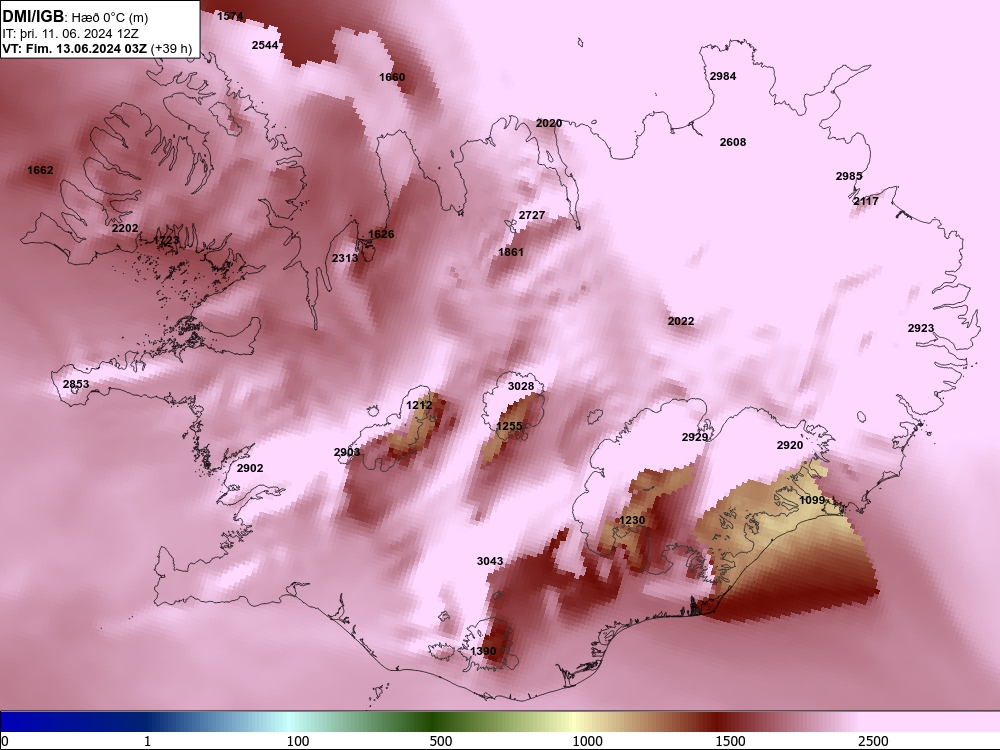
Task: Click the color scale label 2500
Action: coord(873,741)
